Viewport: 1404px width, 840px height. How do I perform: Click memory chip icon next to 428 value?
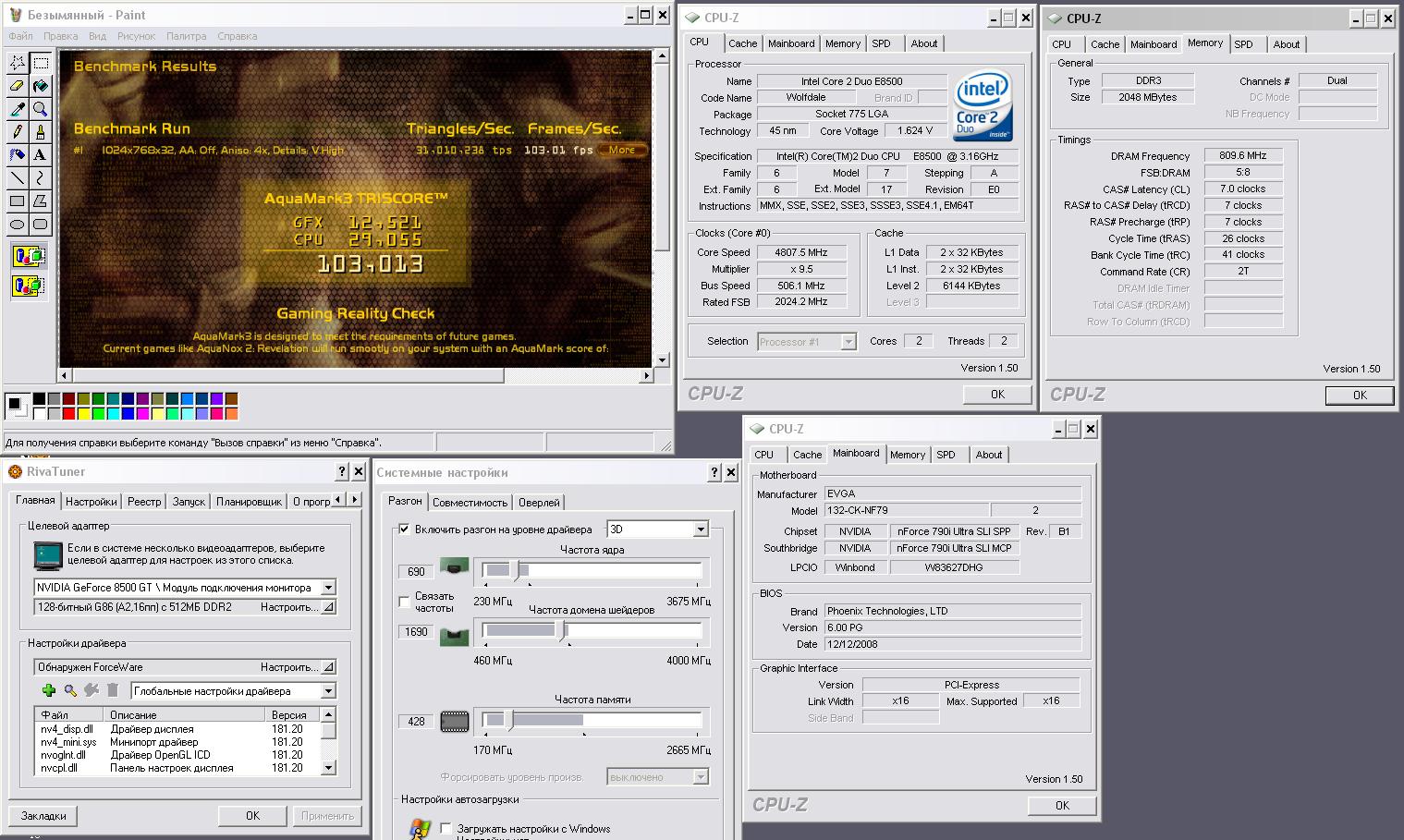(454, 722)
